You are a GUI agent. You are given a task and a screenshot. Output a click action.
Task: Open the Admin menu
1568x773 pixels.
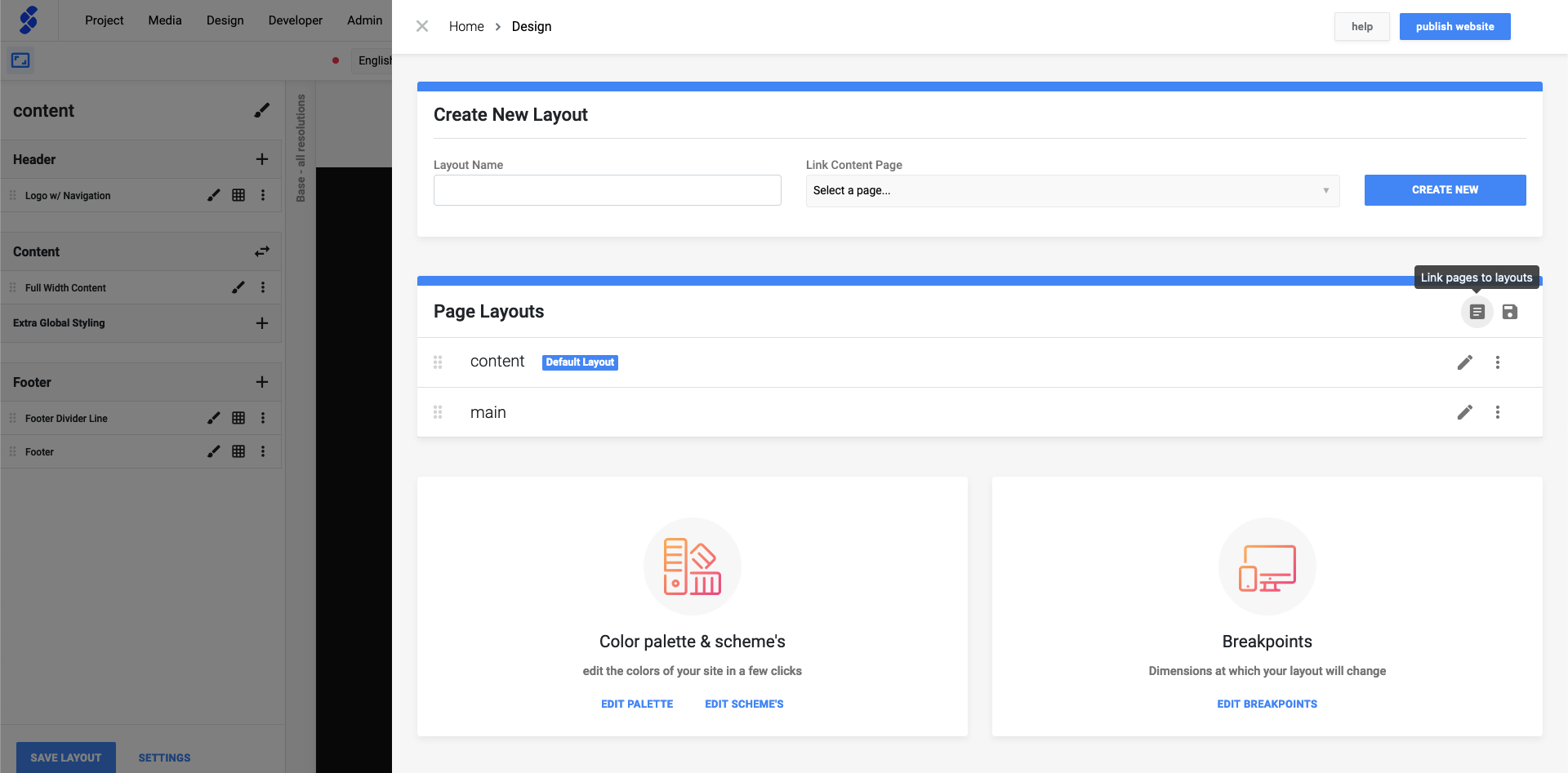click(365, 20)
